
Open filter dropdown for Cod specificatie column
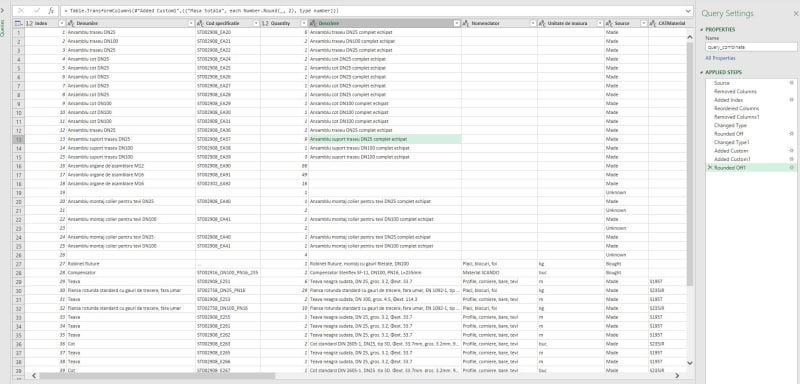tap(256, 23)
